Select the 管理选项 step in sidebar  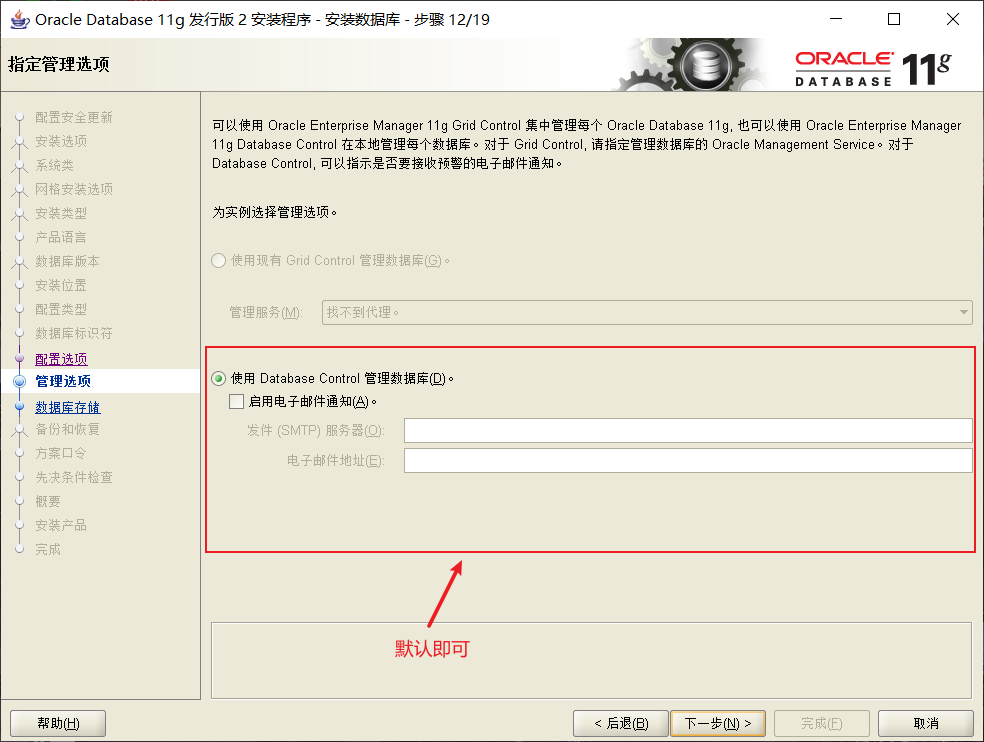pyautogui.click(x=63, y=381)
